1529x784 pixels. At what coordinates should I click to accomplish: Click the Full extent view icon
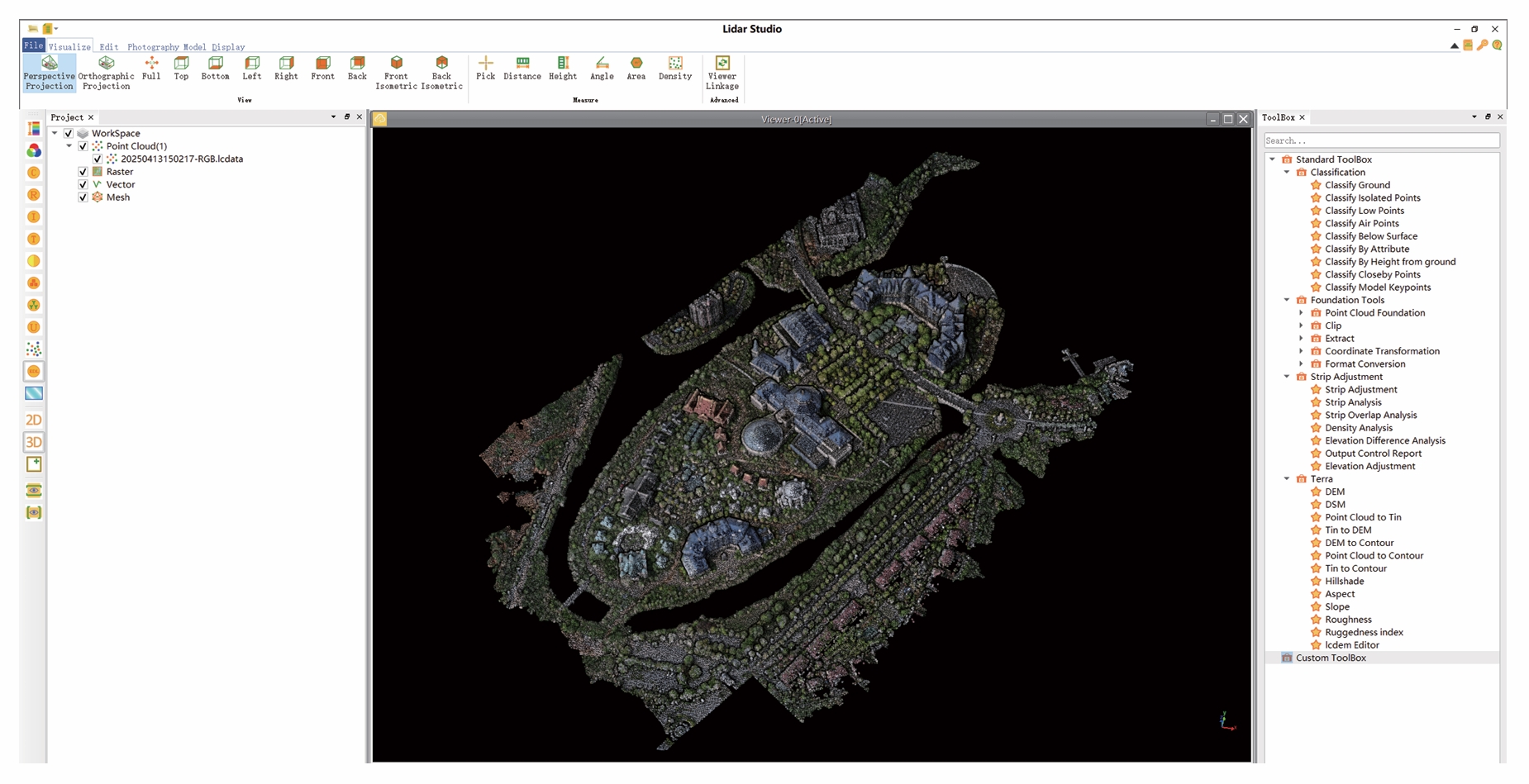click(151, 69)
